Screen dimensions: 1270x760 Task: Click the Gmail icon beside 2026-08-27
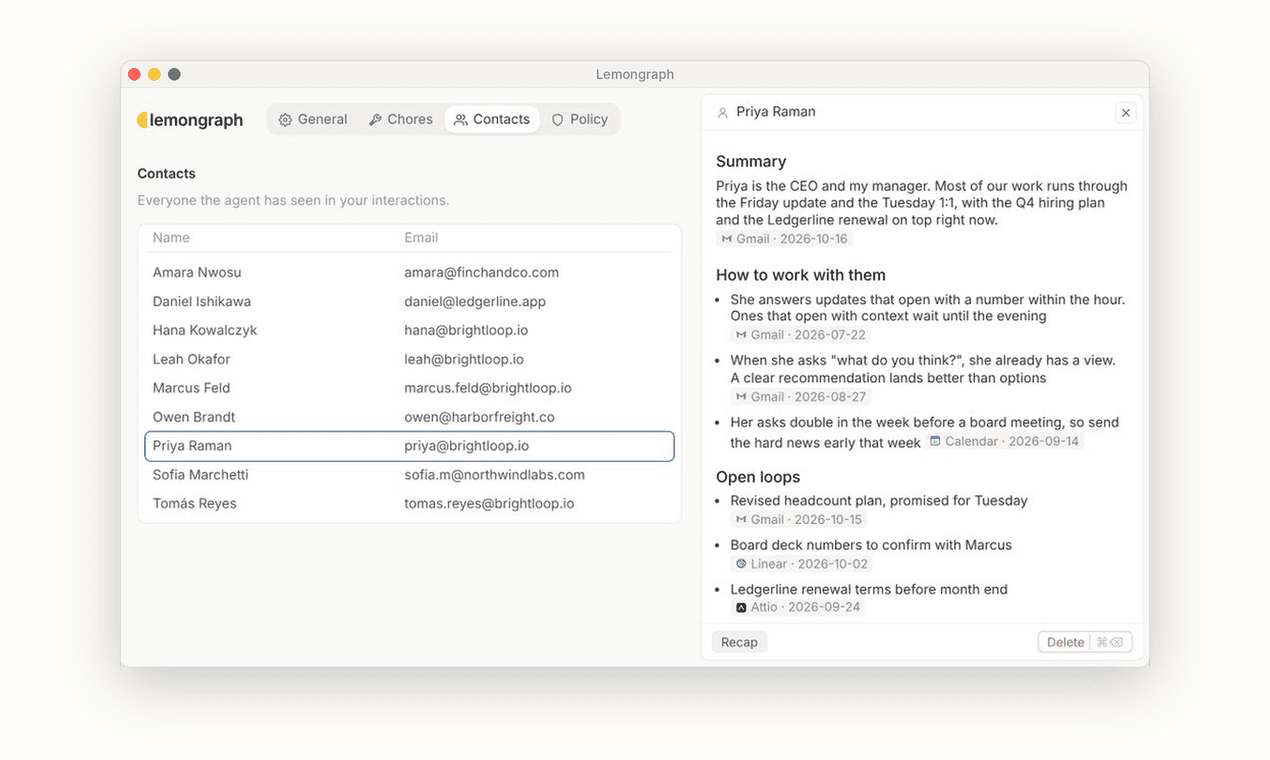tap(741, 397)
